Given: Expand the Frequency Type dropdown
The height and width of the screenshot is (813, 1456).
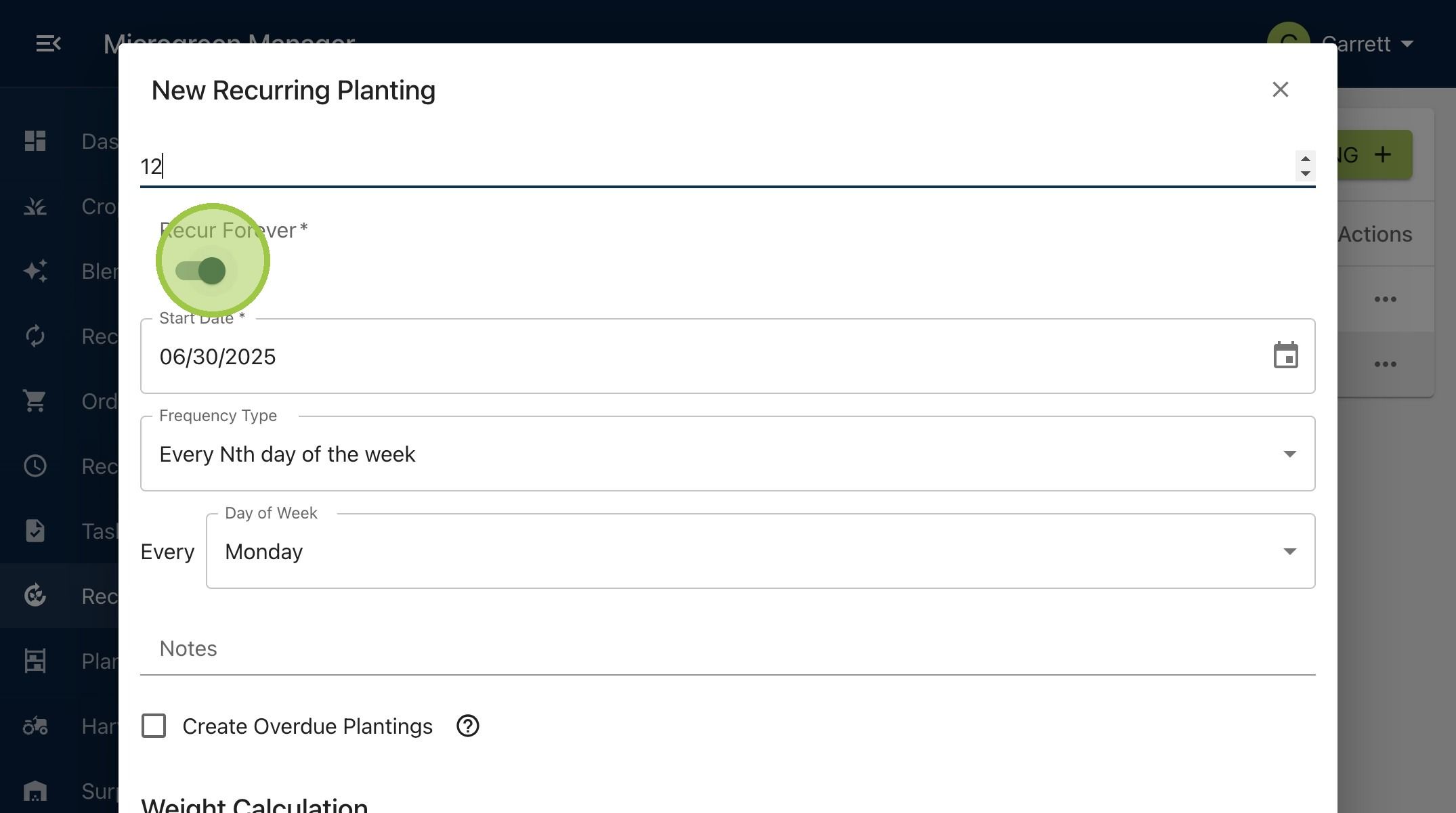Looking at the screenshot, I should coord(727,454).
